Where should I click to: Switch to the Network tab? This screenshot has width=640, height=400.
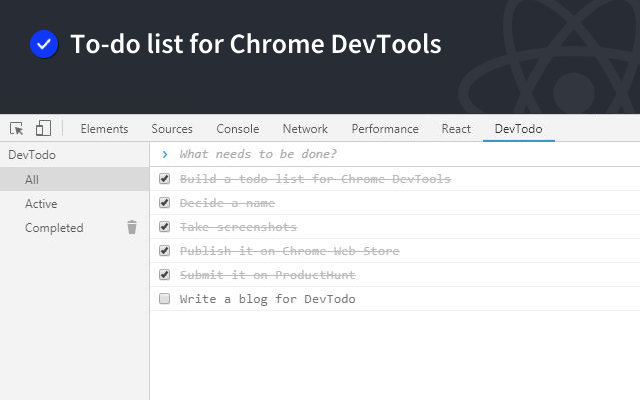(305, 129)
